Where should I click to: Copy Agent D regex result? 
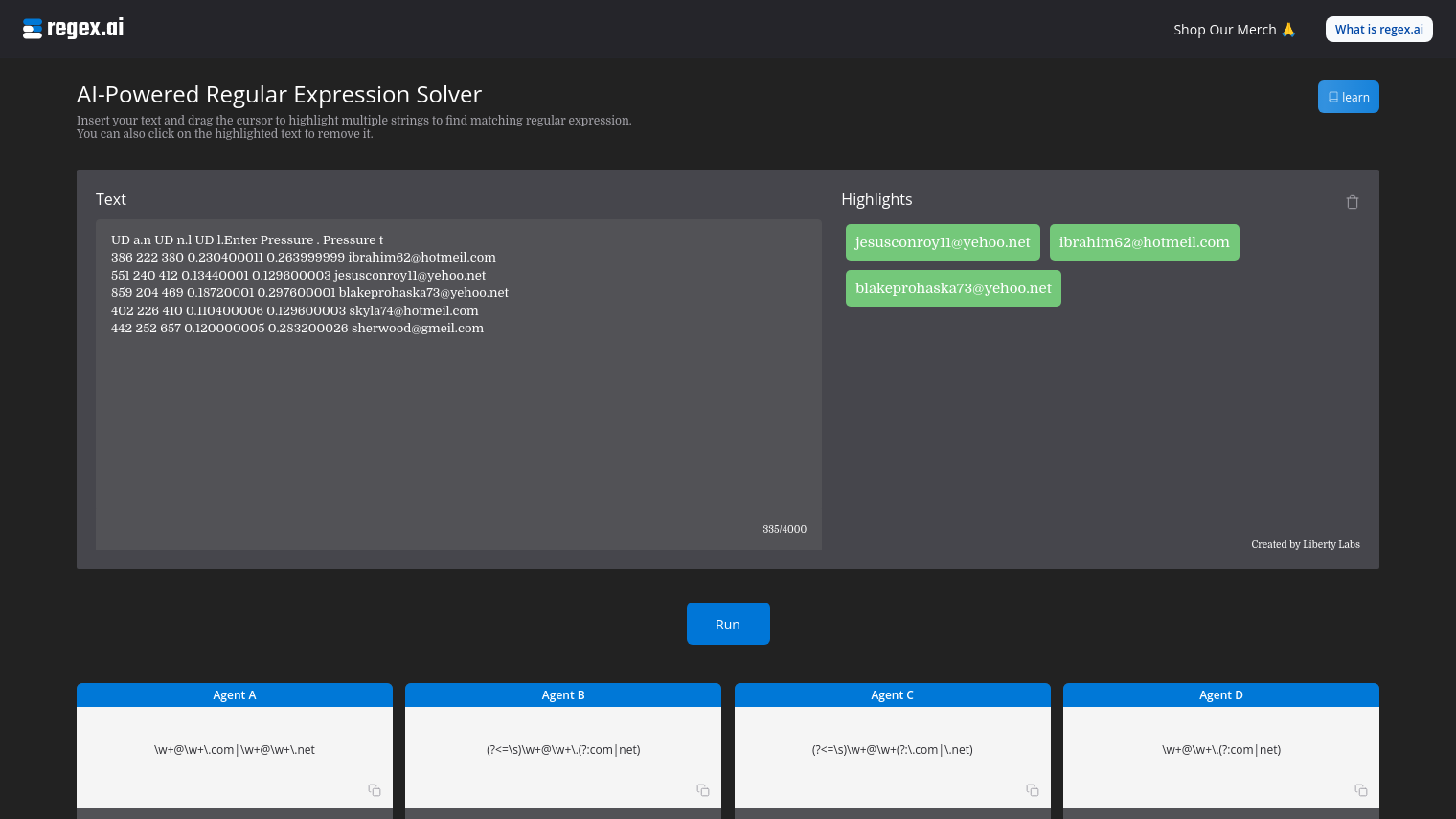(1361, 790)
